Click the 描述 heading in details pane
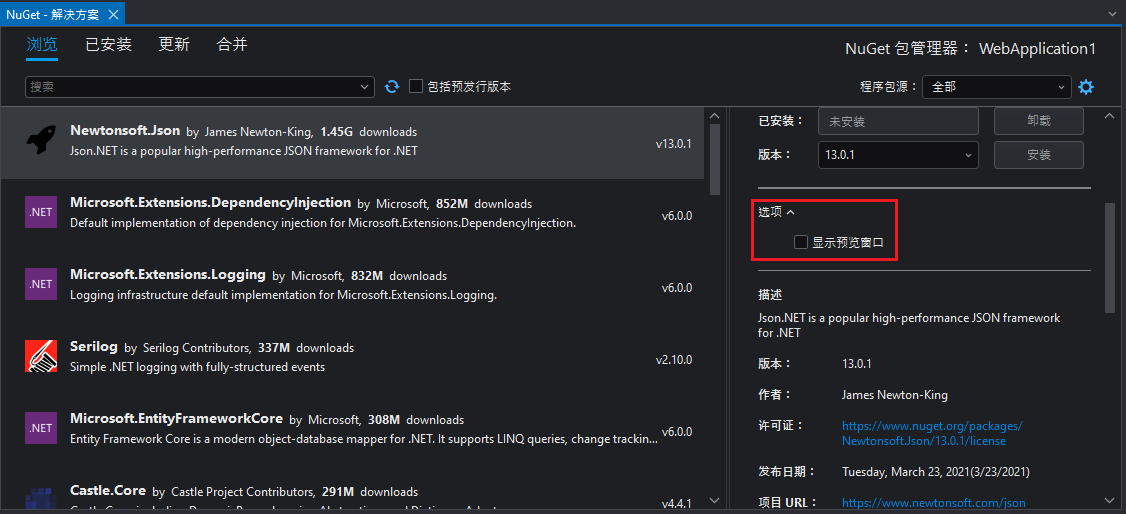Screen dimensions: 1126x514 (770, 295)
